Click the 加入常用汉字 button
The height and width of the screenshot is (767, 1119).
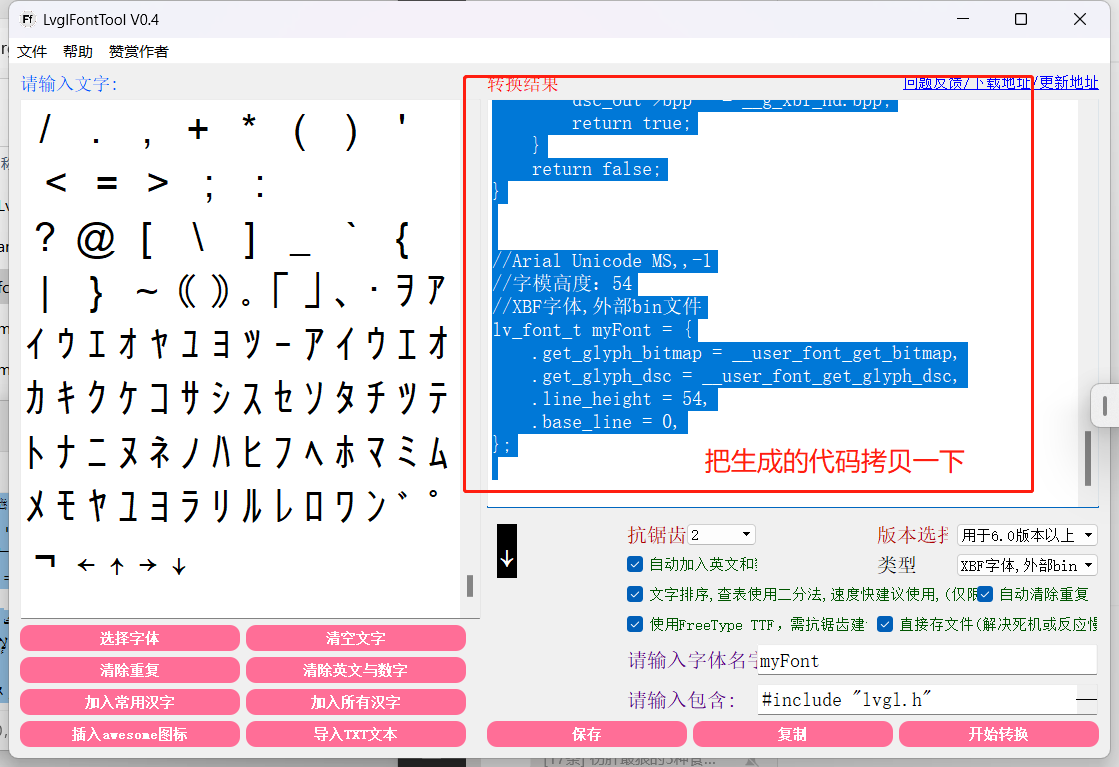click(130, 702)
